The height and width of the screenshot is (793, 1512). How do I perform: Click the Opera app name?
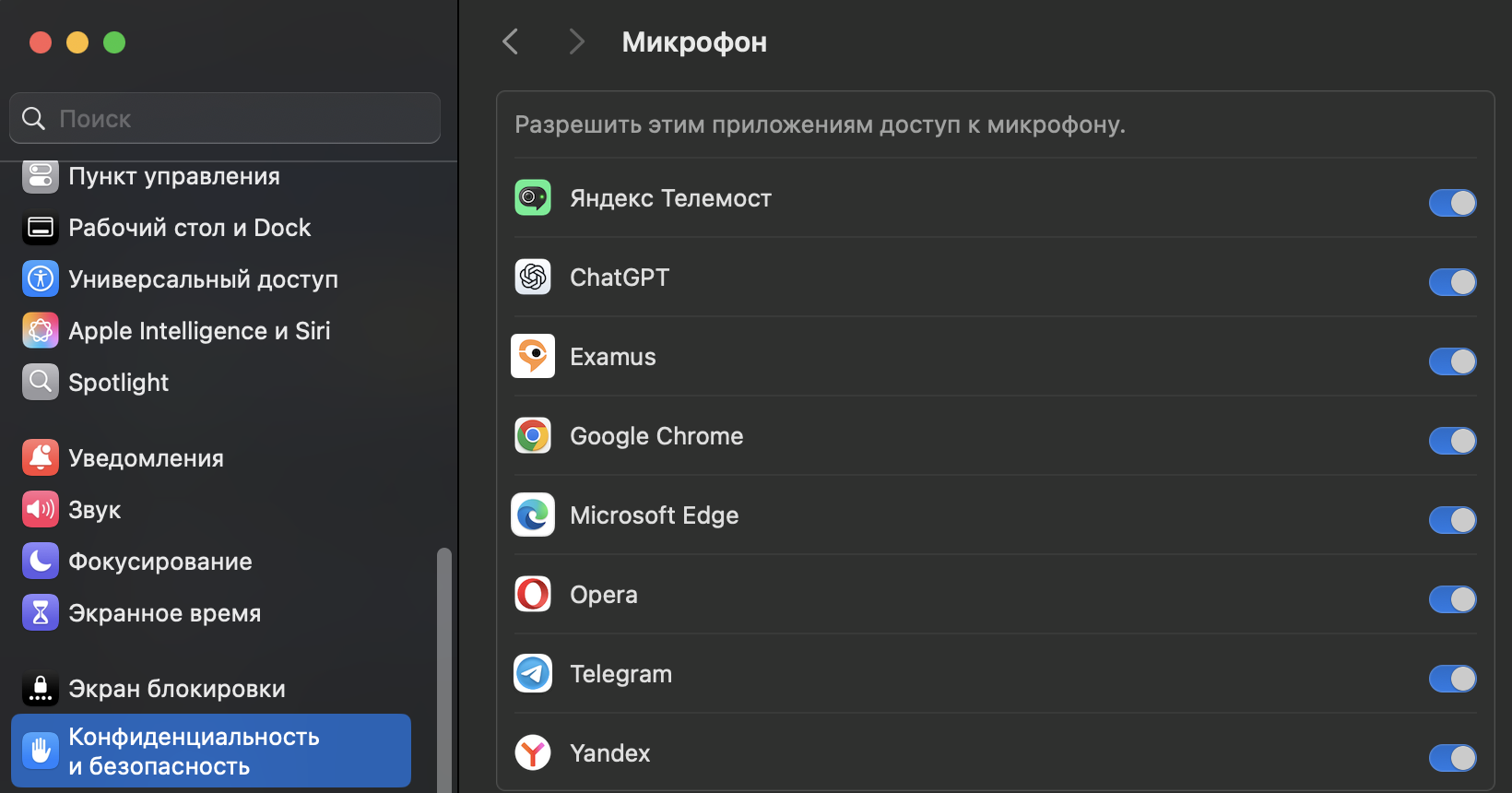pyautogui.click(x=604, y=595)
